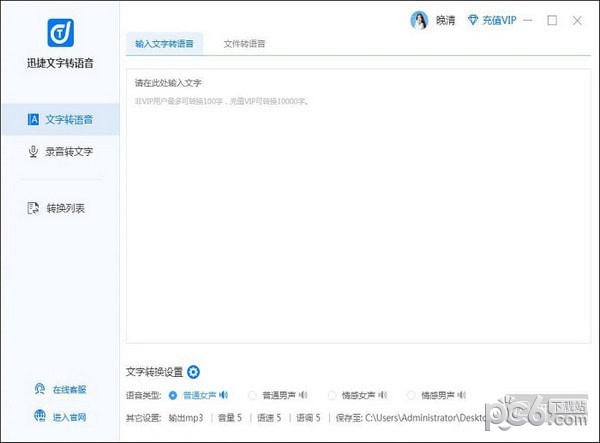Open the 录音转文字 sidebar section

pyautogui.click(x=60, y=151)
